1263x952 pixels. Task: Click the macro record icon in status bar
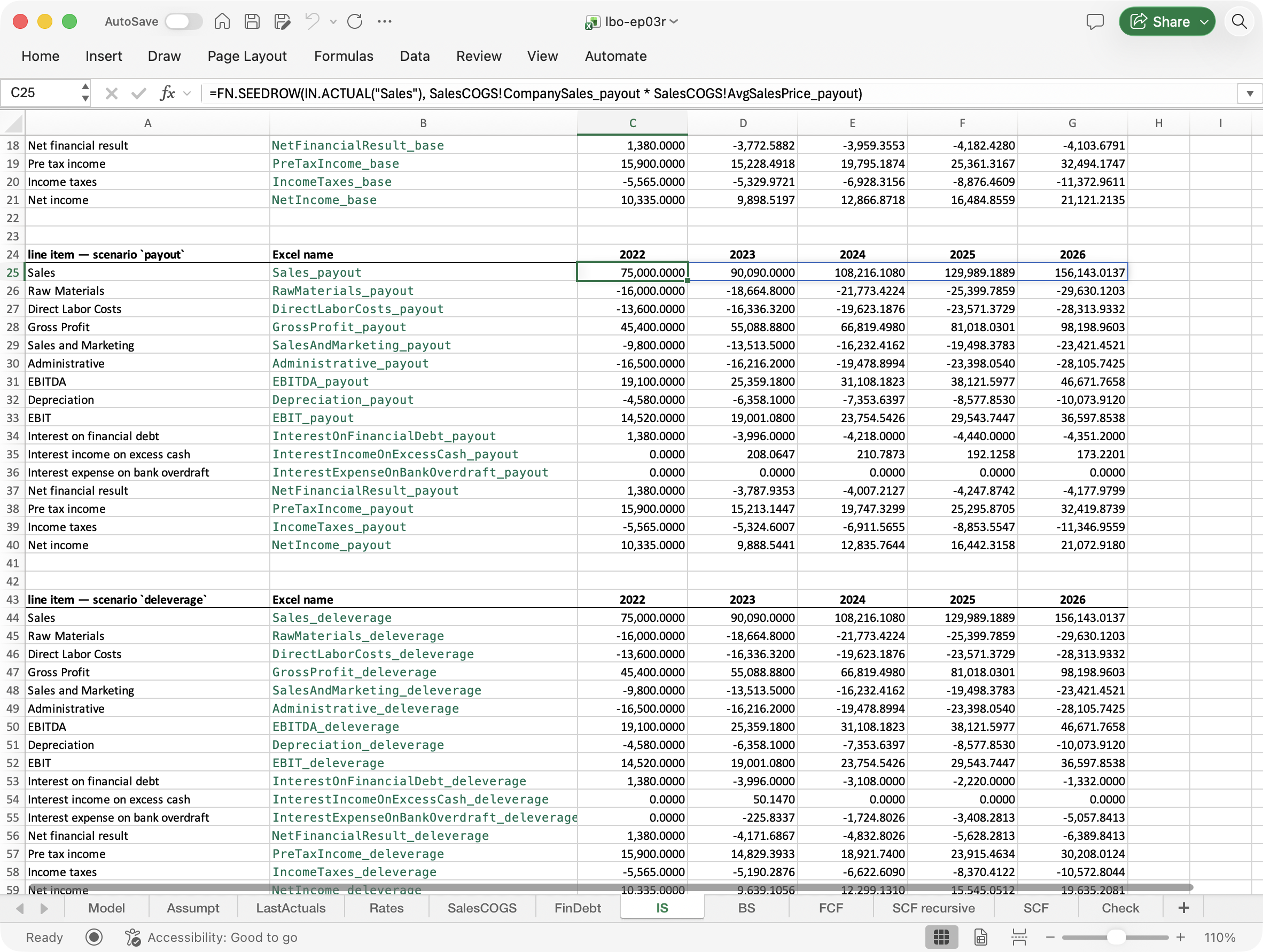[x=93, y=937]
